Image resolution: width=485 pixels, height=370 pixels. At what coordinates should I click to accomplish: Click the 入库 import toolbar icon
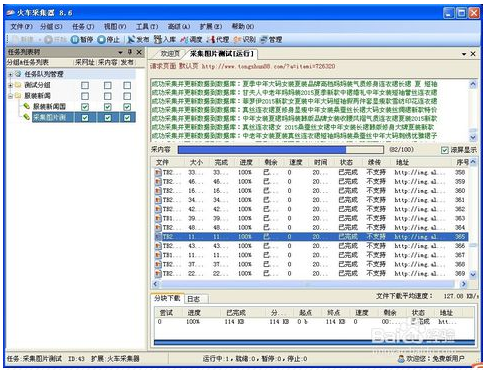(158, 40)
